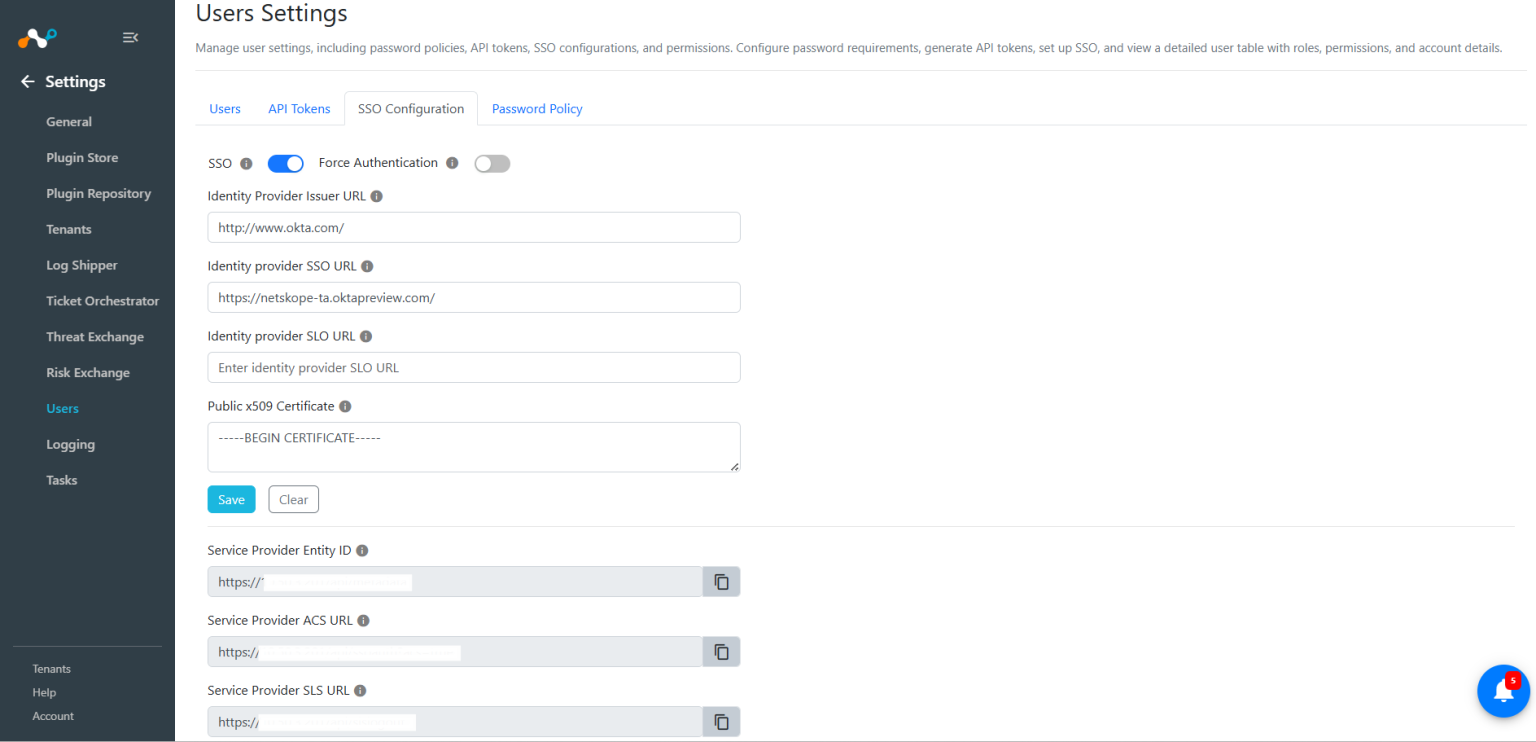Collapse the sidebar using the collapse icon
Image resolution: width=1536 pixels, height=742 pixels.
click(130, 37)
